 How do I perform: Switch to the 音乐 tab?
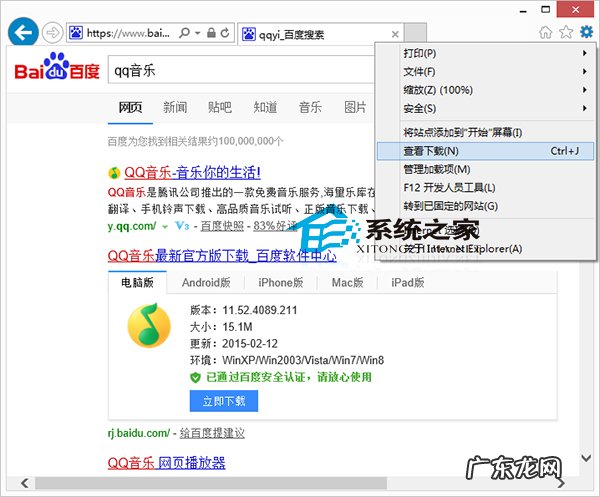[x=310, y=108]
